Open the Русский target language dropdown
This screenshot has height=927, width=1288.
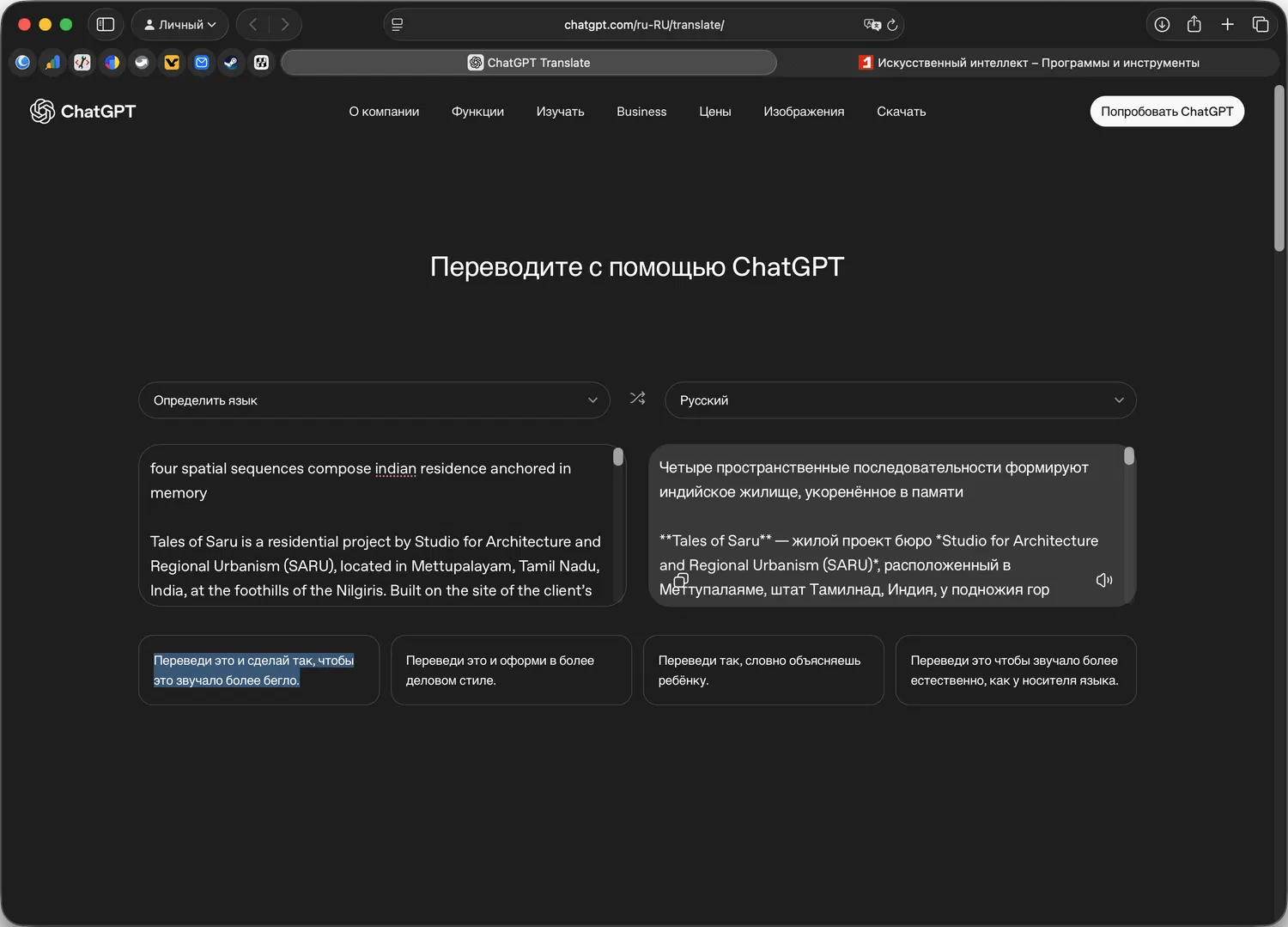coord(901,400)
